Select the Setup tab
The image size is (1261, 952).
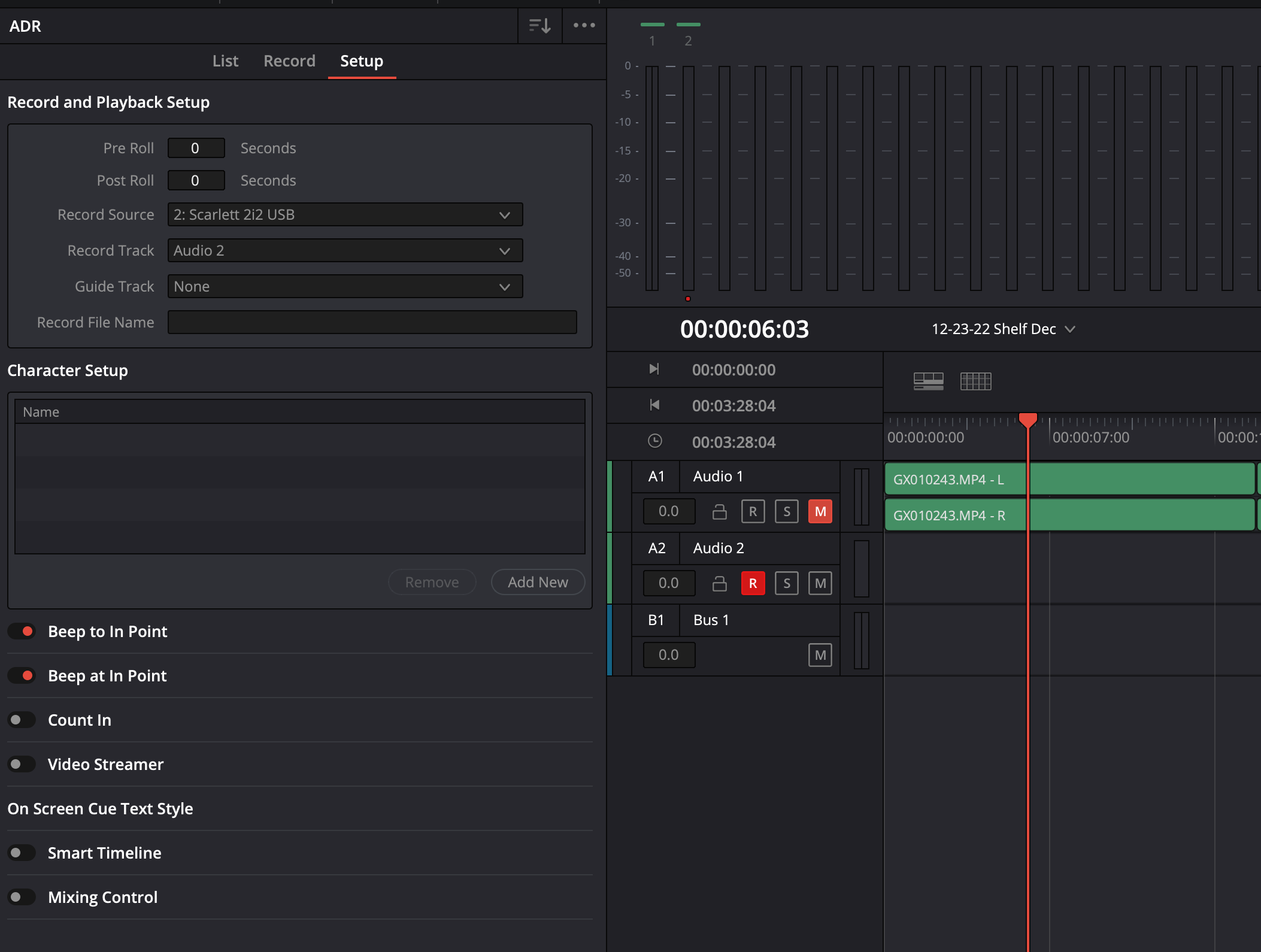click(x=362, y=61)
